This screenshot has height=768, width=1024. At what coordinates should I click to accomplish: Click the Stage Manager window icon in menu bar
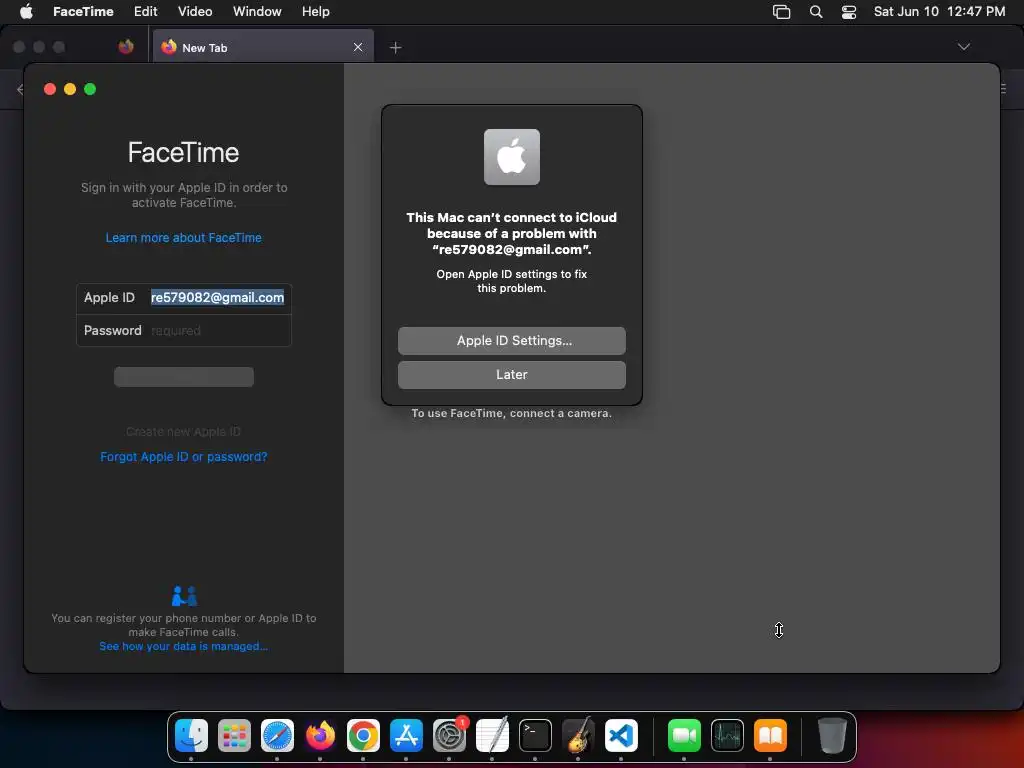click(781, 11)
